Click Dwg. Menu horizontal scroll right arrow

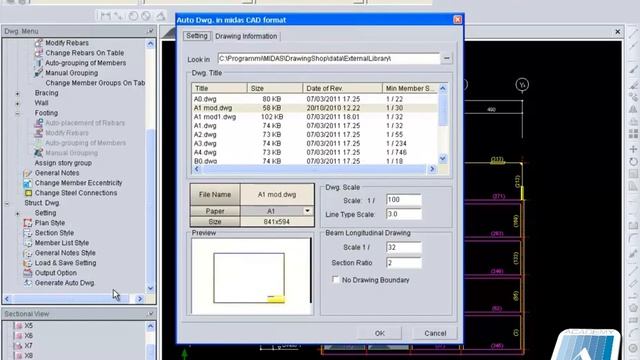coord(140,299)
